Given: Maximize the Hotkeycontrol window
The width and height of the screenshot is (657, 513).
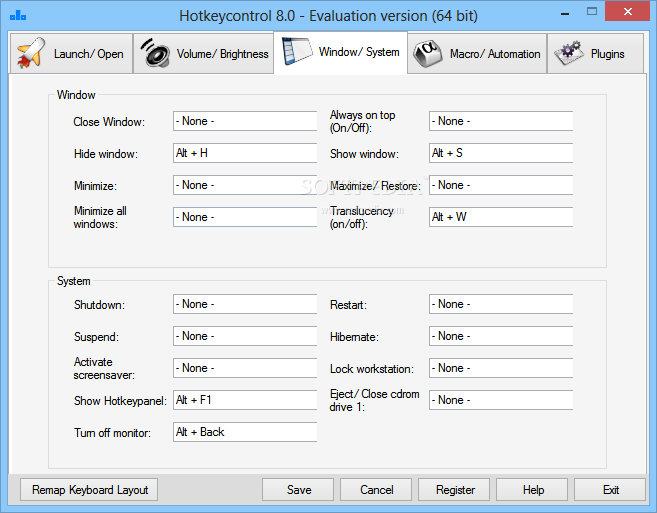Looking at the screenshot, I should pyautogui.click(x=592, y=12).
